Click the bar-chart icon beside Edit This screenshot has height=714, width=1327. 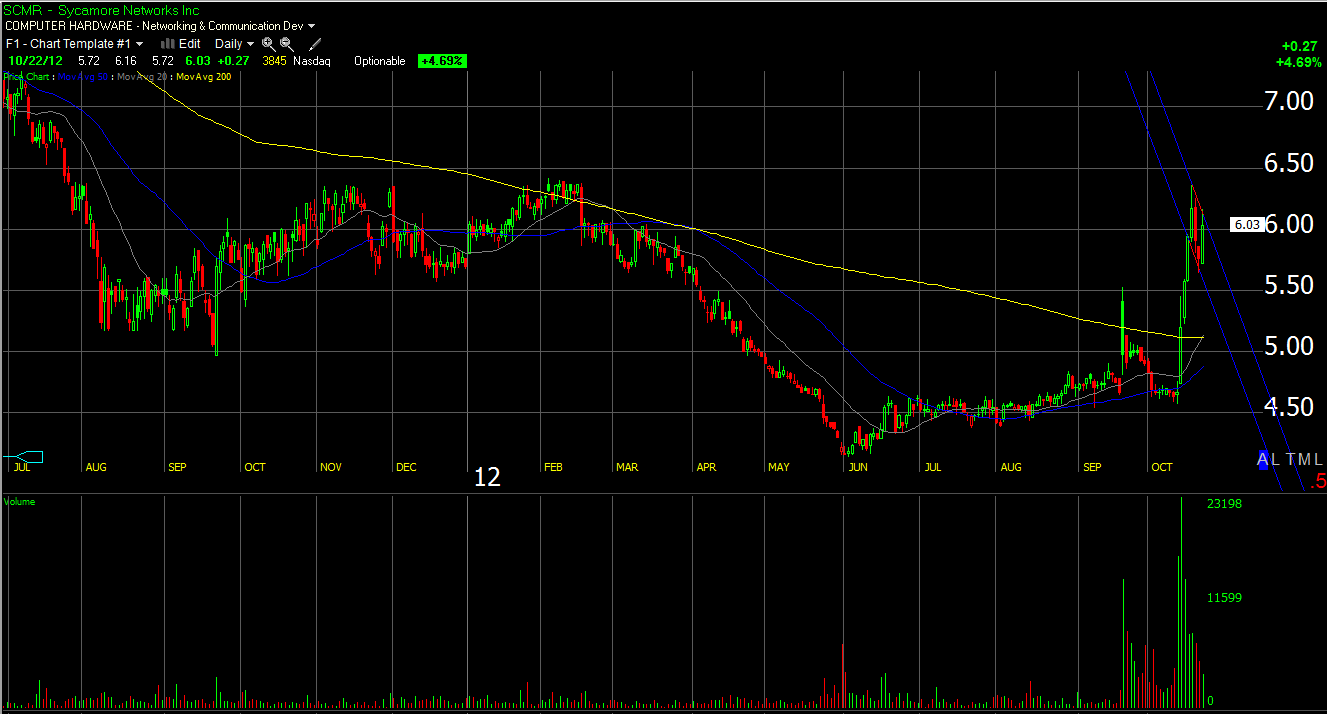pos(167,44)
